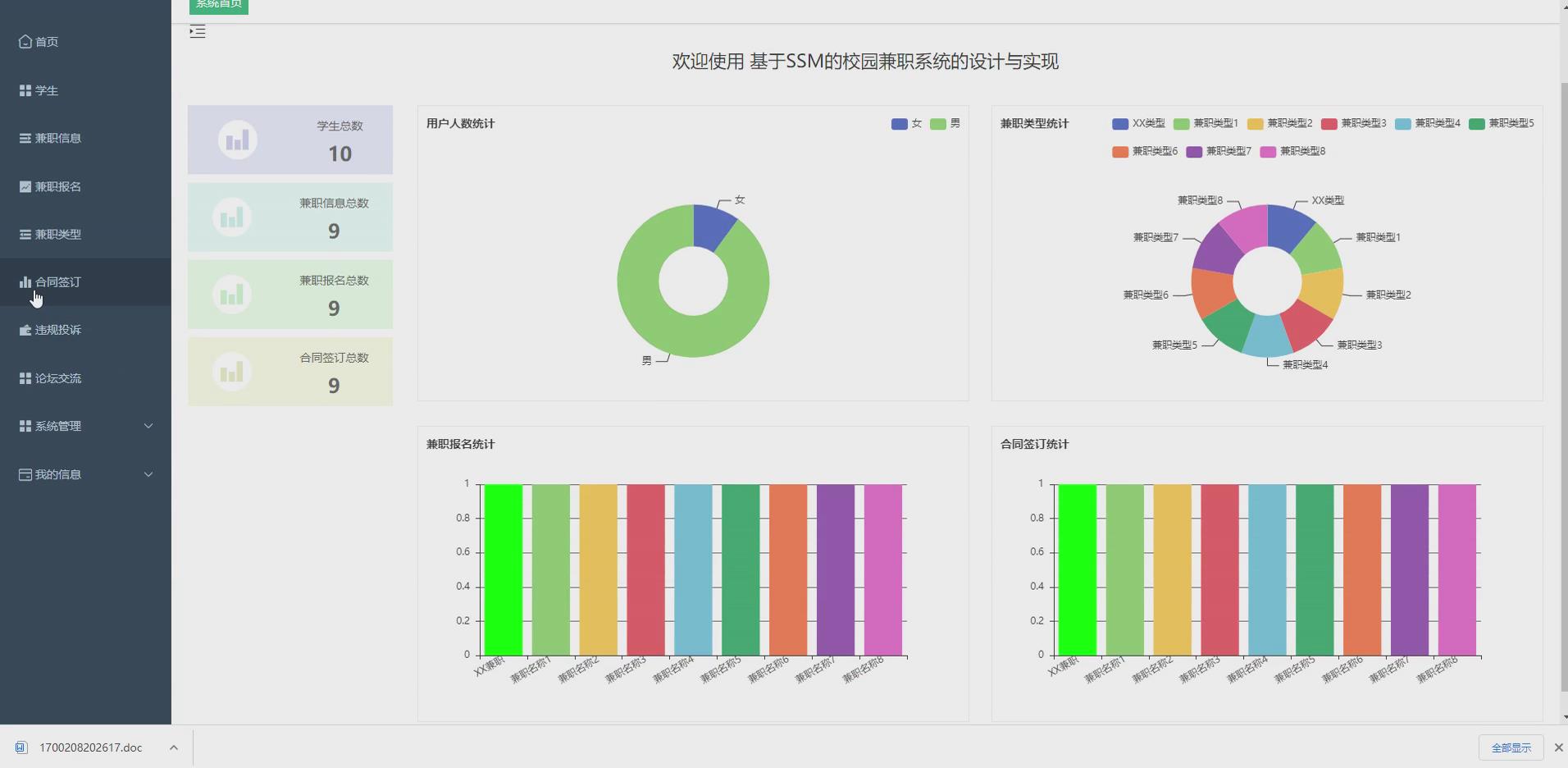Toggle 兼职类型3 legend item
The height and width of the screenshot is (768, 1568).
click(x=1353, y=124)
